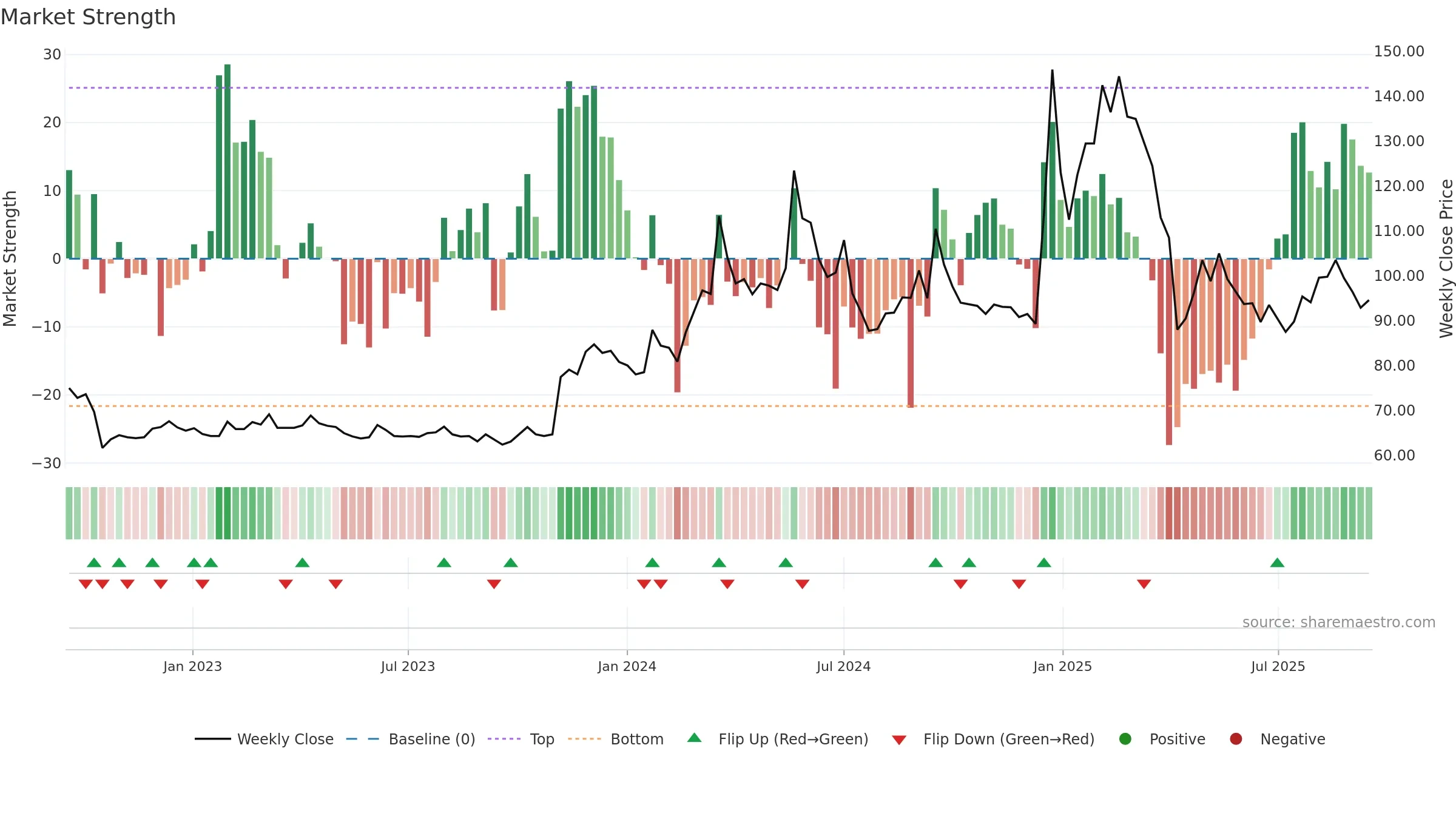
Task: Click the purple dotted Top threshold line
Action: point(719,88)
